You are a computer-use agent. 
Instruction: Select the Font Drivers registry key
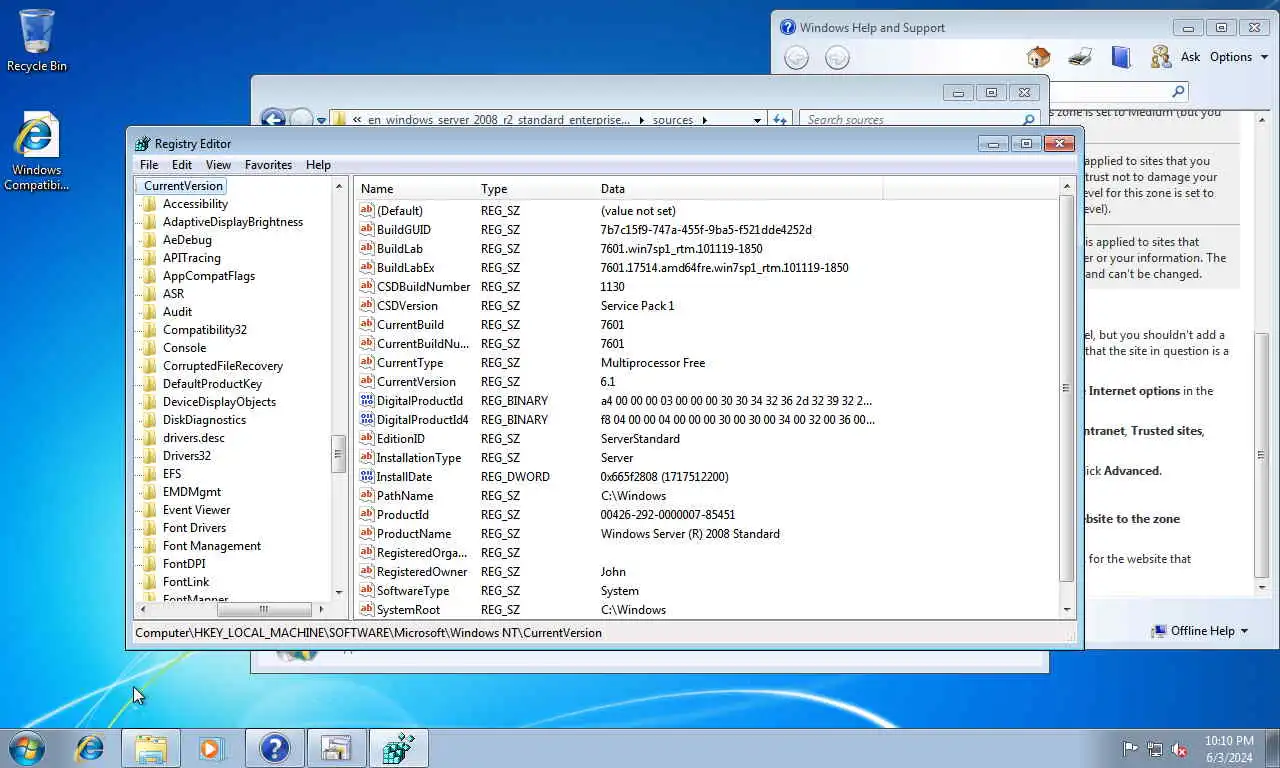click(194, 528)
